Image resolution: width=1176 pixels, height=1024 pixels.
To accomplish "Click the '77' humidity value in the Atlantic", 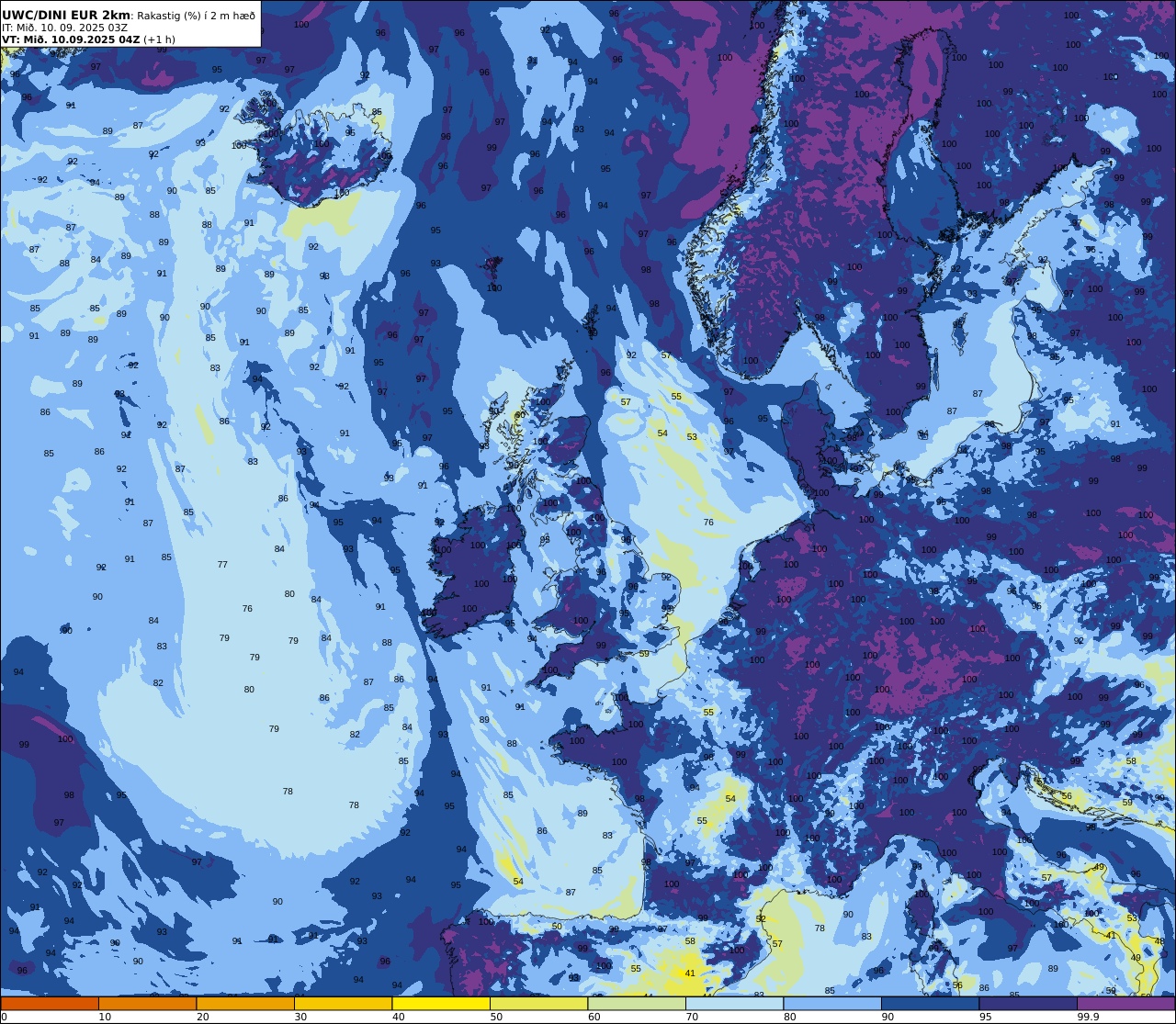I will 222,565.
